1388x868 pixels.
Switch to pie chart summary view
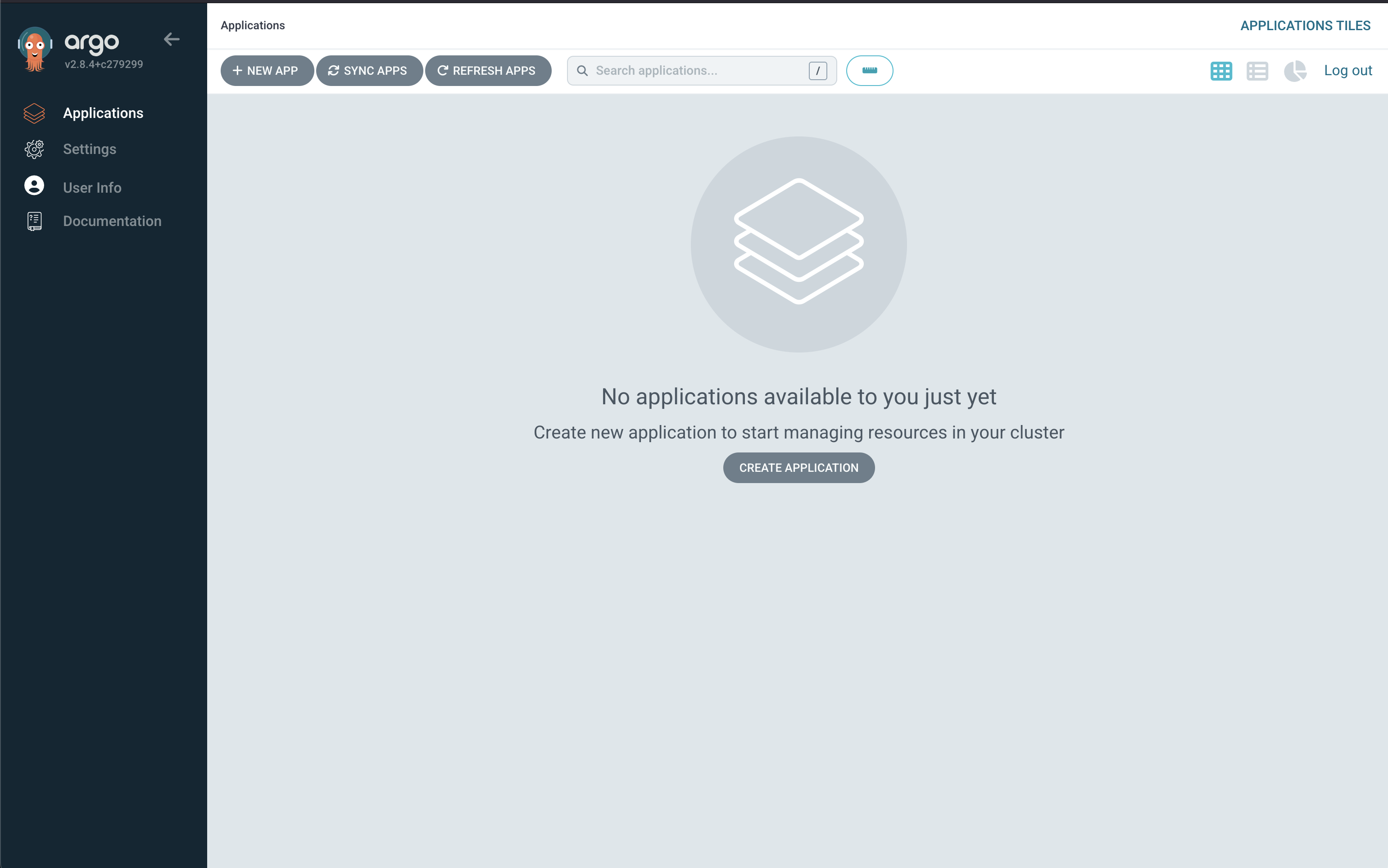click(x=1295, y=71)
